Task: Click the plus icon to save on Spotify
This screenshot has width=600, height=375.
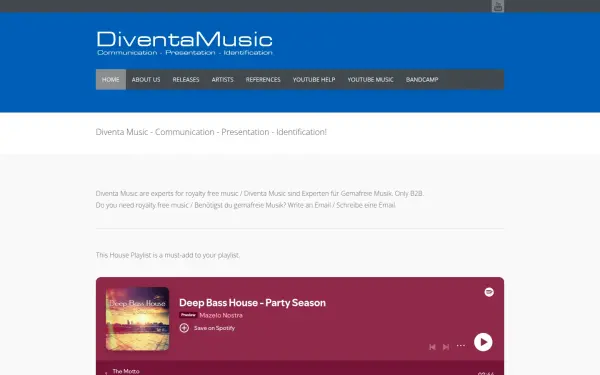Action: (x=184, y=328)
